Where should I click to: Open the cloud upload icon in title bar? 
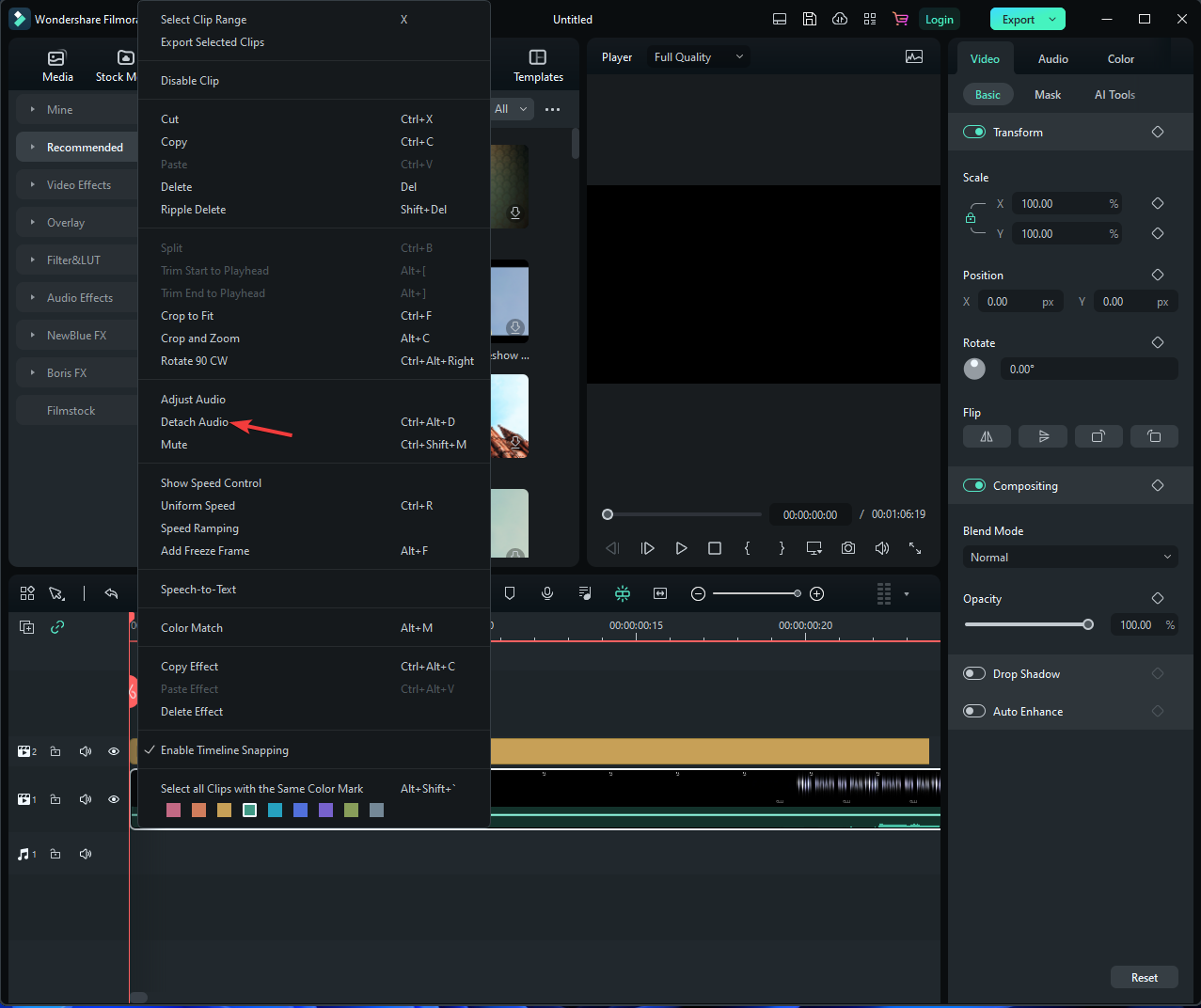(x=840, y=19)
